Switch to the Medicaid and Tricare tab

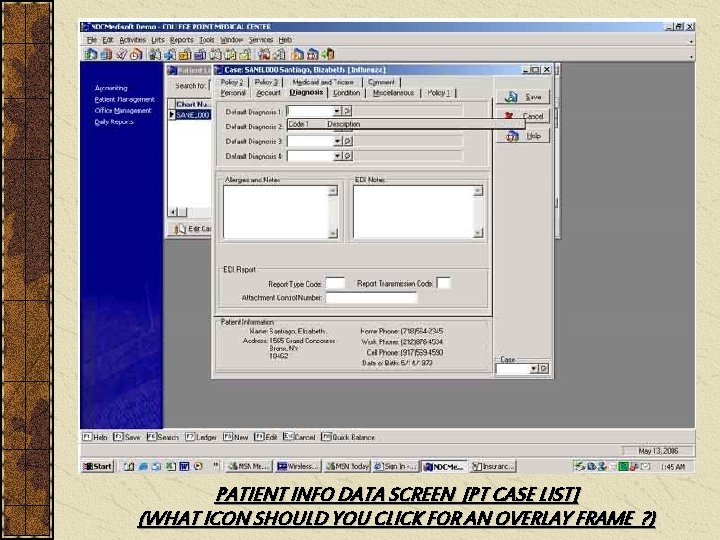pyautogui.click(x=323, y=82)
